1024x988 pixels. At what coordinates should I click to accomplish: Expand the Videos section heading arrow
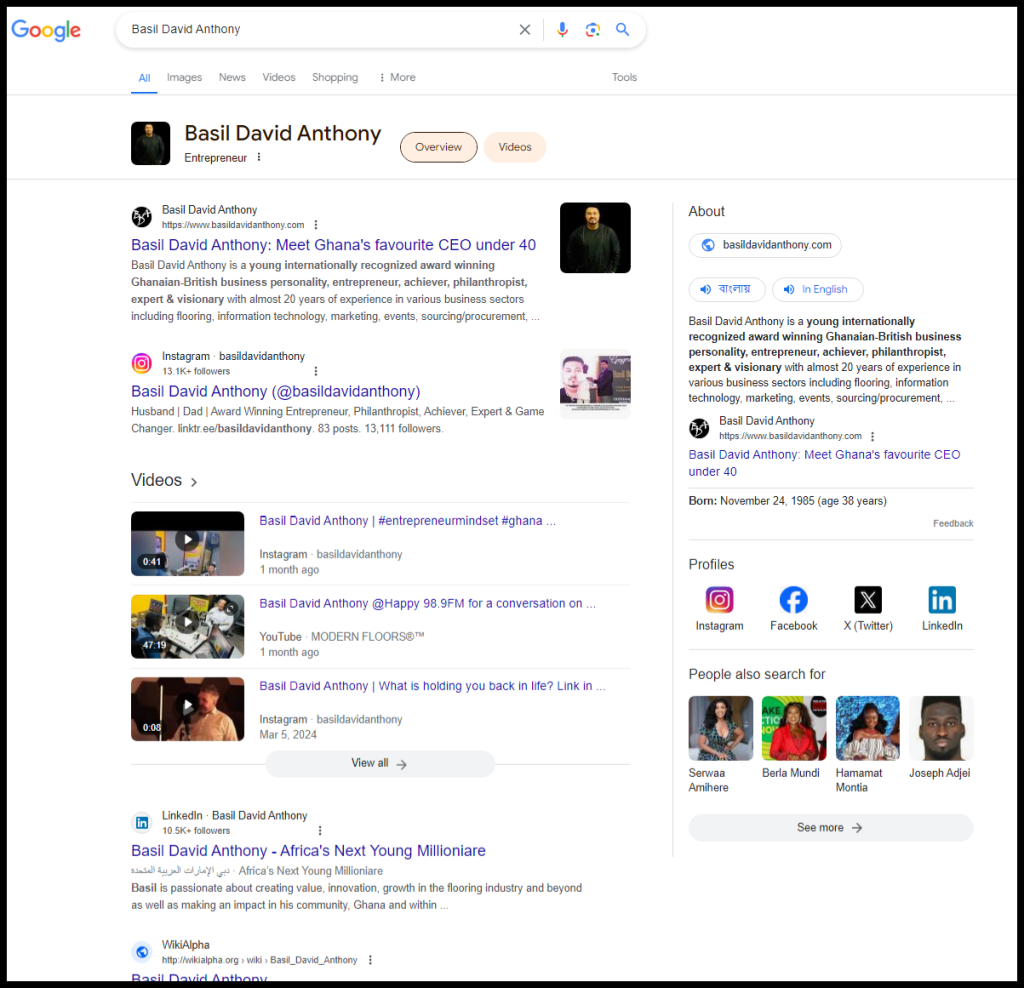point(194,482)
